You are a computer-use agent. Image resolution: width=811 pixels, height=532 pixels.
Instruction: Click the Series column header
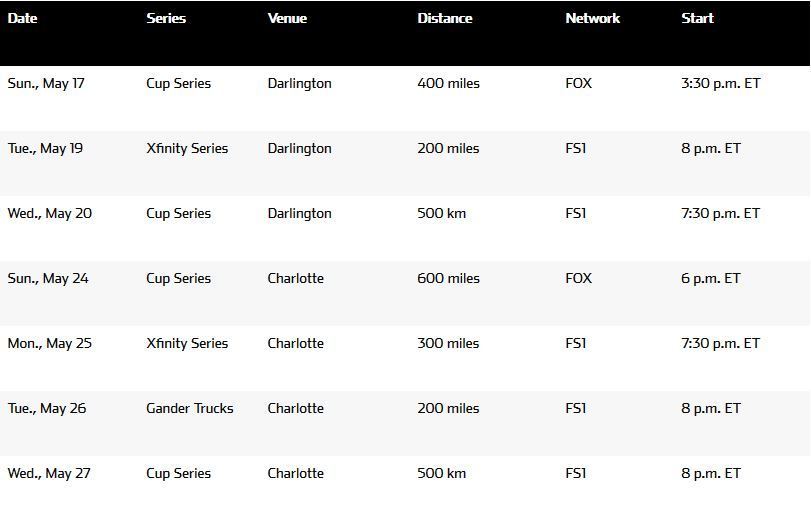click(166, 18)
